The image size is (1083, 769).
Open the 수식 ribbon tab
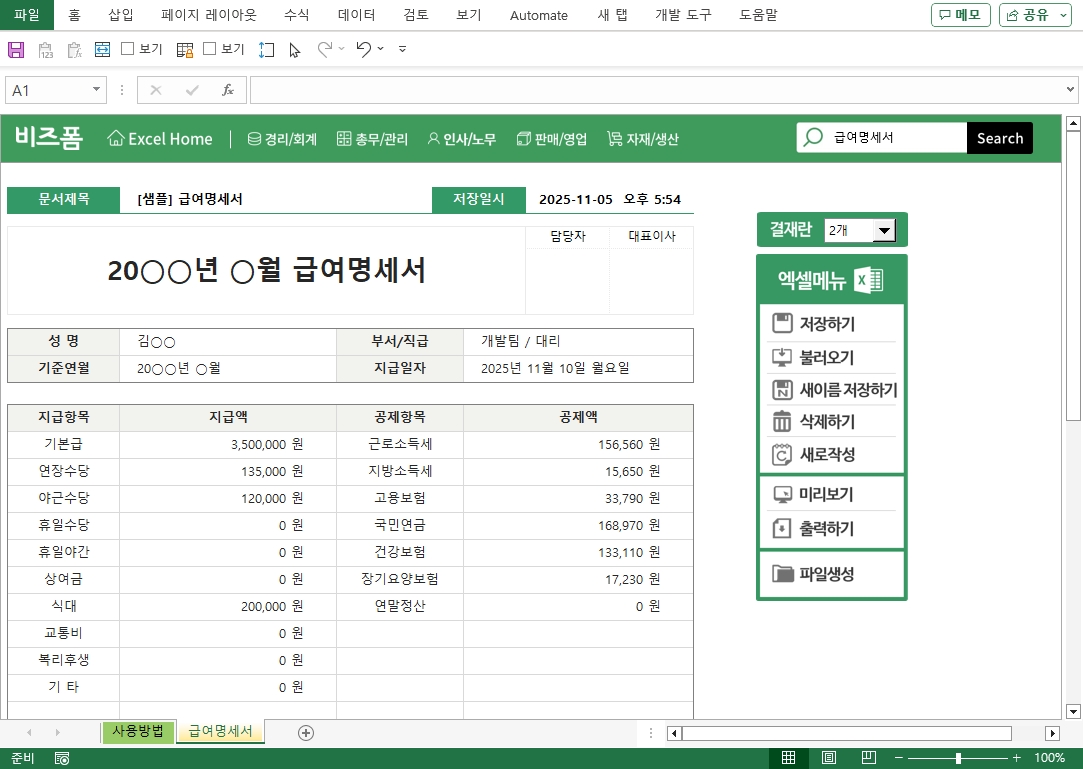tap(296, 15)
